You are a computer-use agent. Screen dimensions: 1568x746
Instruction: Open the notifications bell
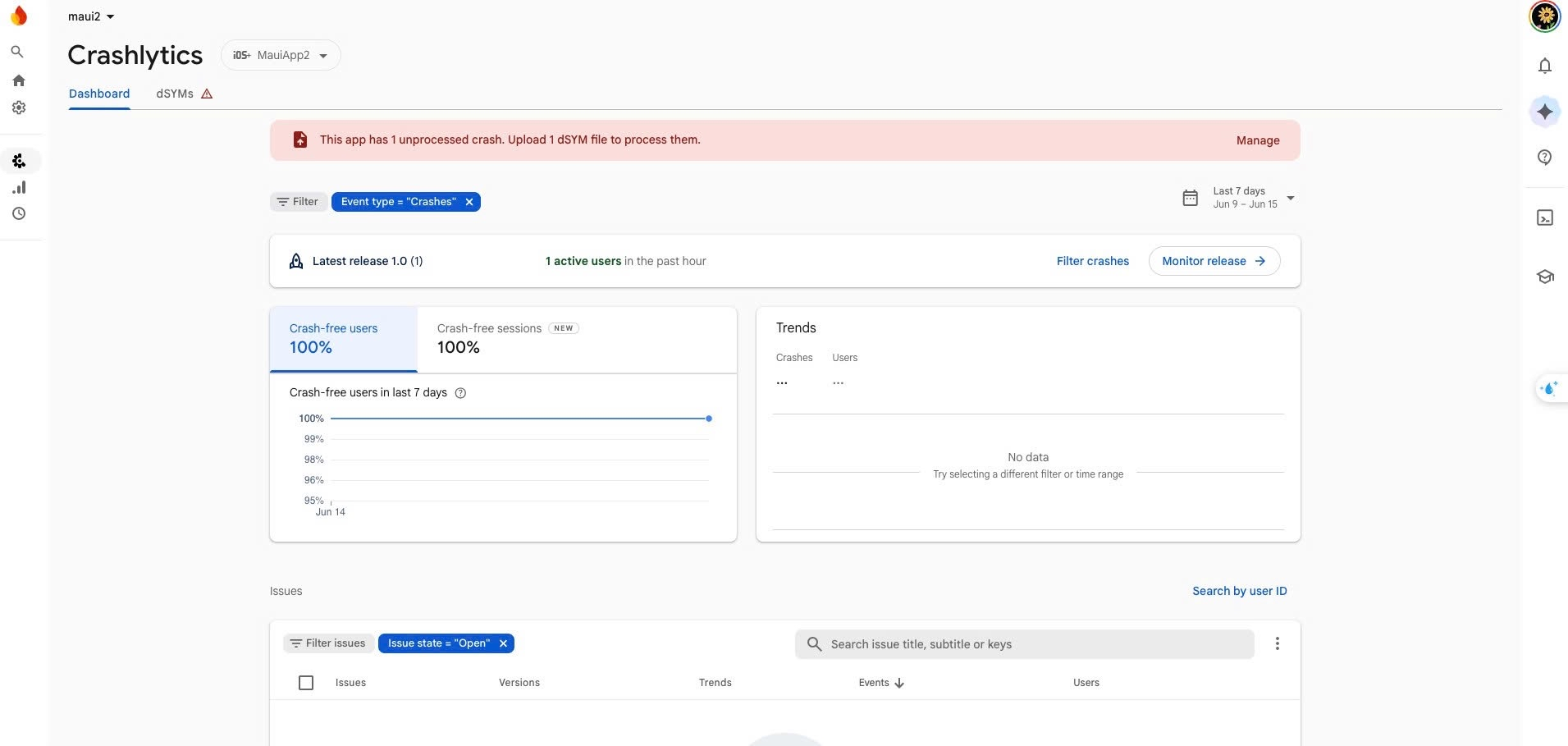tap(1545, 66)
